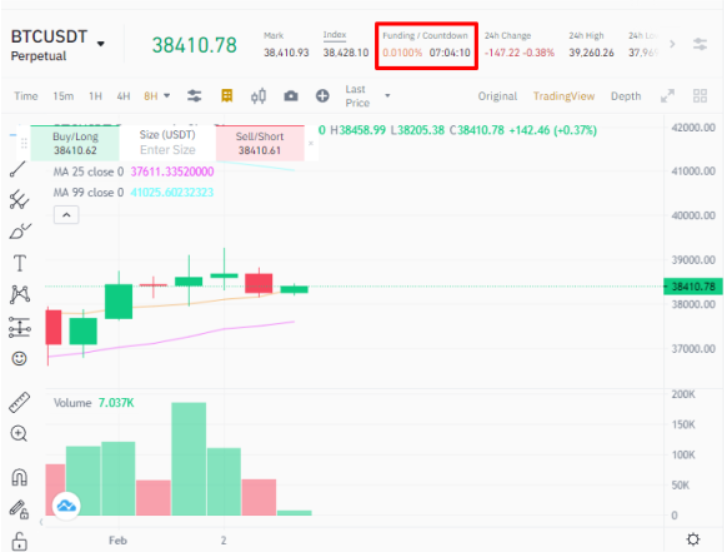The width and height of the screenshot is (724, 552).
Task: Open the indicators settings icon
Action: click(195, 96)
